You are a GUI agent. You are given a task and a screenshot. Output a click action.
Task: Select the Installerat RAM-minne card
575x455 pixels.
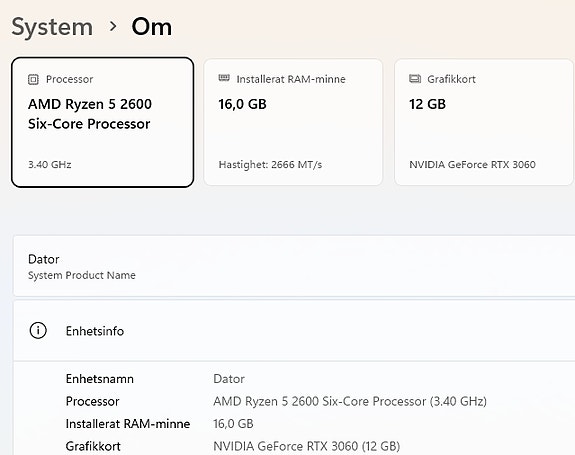[293, 122]
